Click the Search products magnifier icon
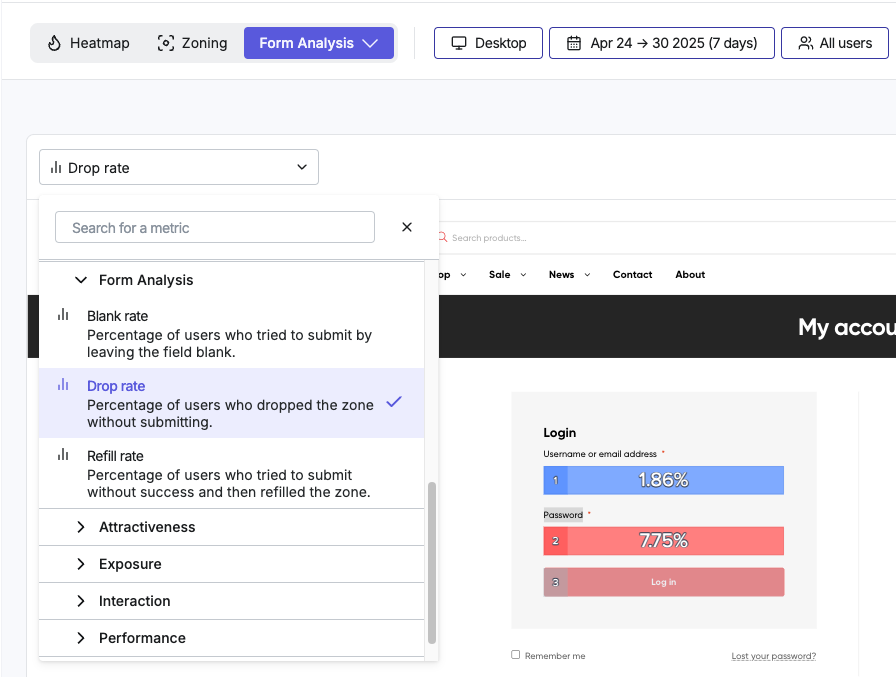Screen dimensions: 896x677 pyautogui.click(x=442, y=237)
